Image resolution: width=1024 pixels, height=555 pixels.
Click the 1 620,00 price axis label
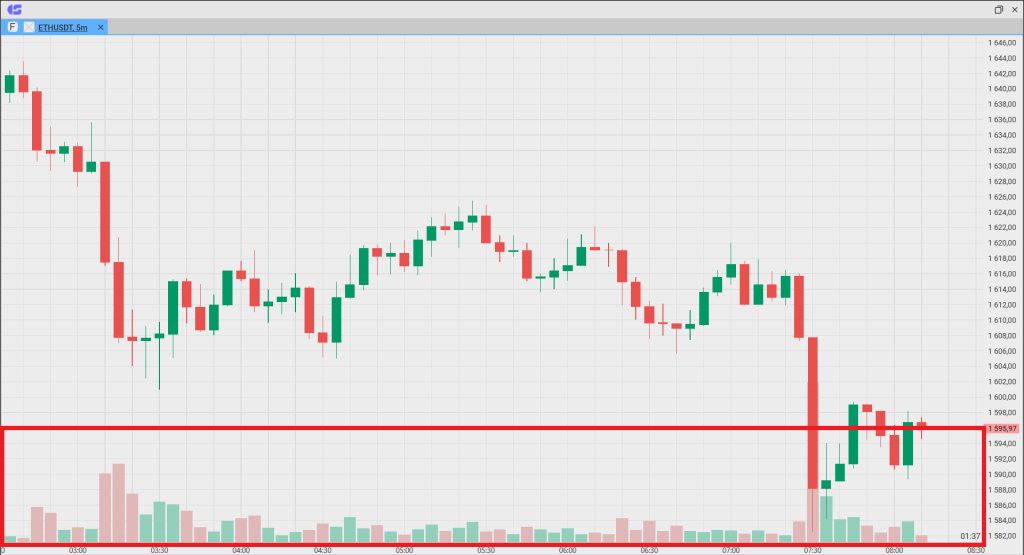click(x=1001, y=243)
